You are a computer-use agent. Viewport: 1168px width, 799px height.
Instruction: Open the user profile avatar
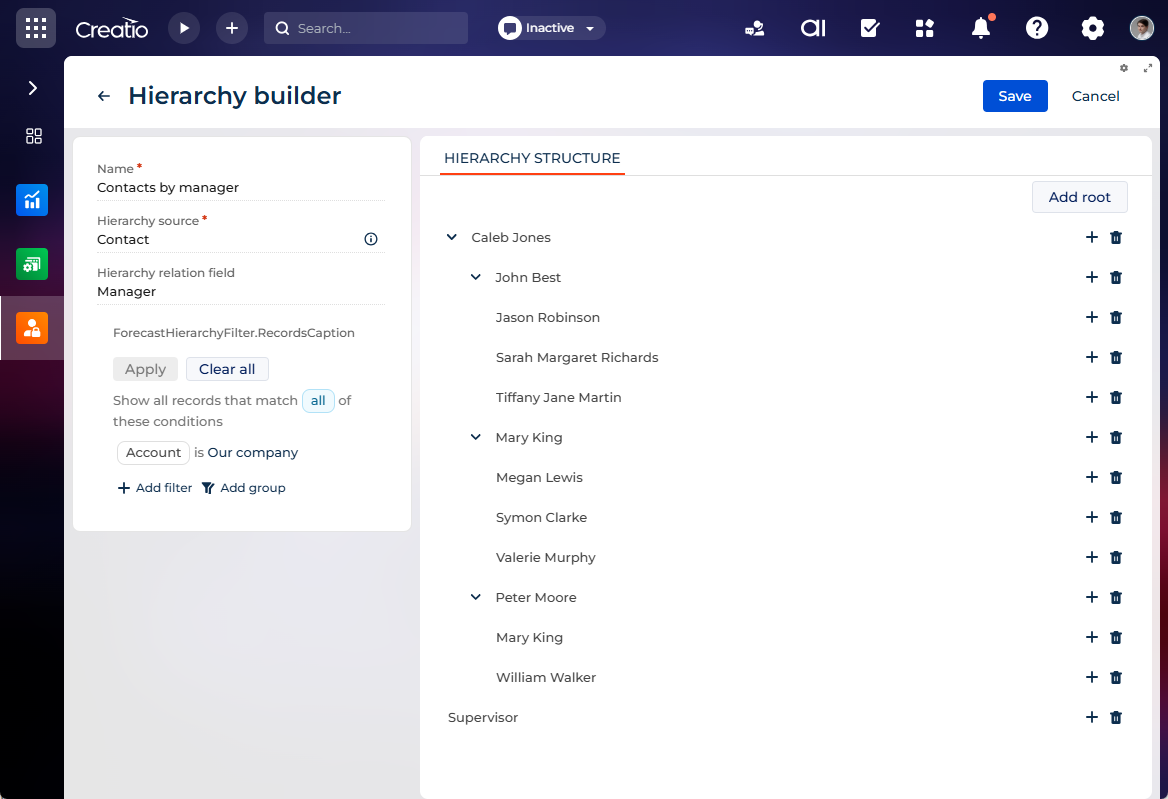[1141, 28]
